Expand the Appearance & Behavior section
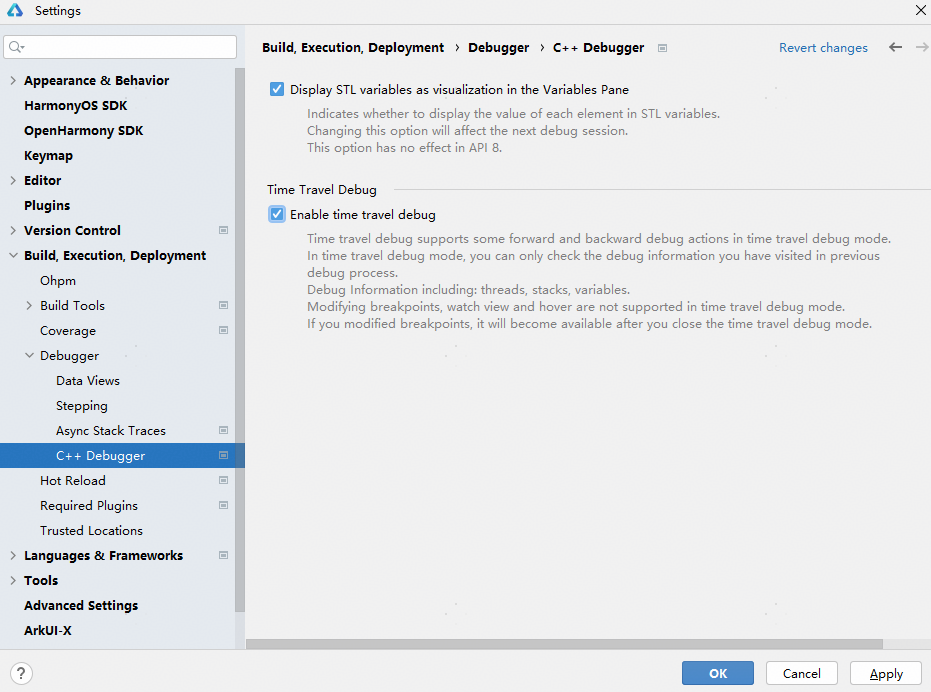Image resolution: width=931 pixels, height=692 pixels. 12,80
